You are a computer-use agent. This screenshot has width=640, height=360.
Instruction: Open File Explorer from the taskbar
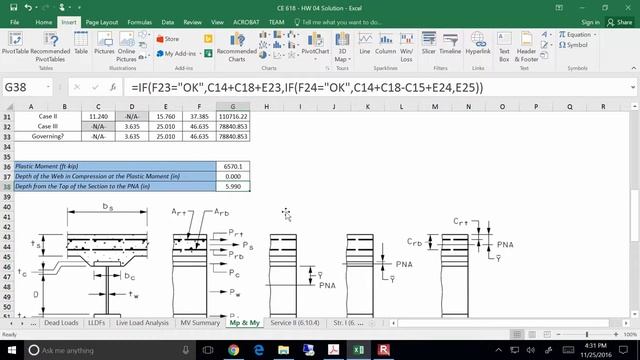click(x=283, y=350)
